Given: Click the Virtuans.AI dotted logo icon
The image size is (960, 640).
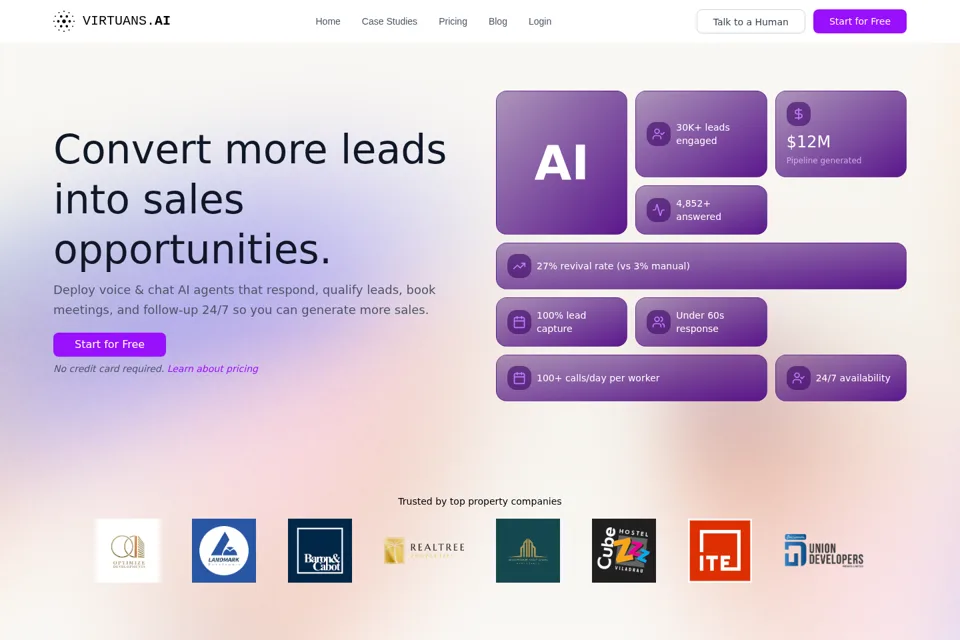Looking at the screenshot, I should [64, 21].
